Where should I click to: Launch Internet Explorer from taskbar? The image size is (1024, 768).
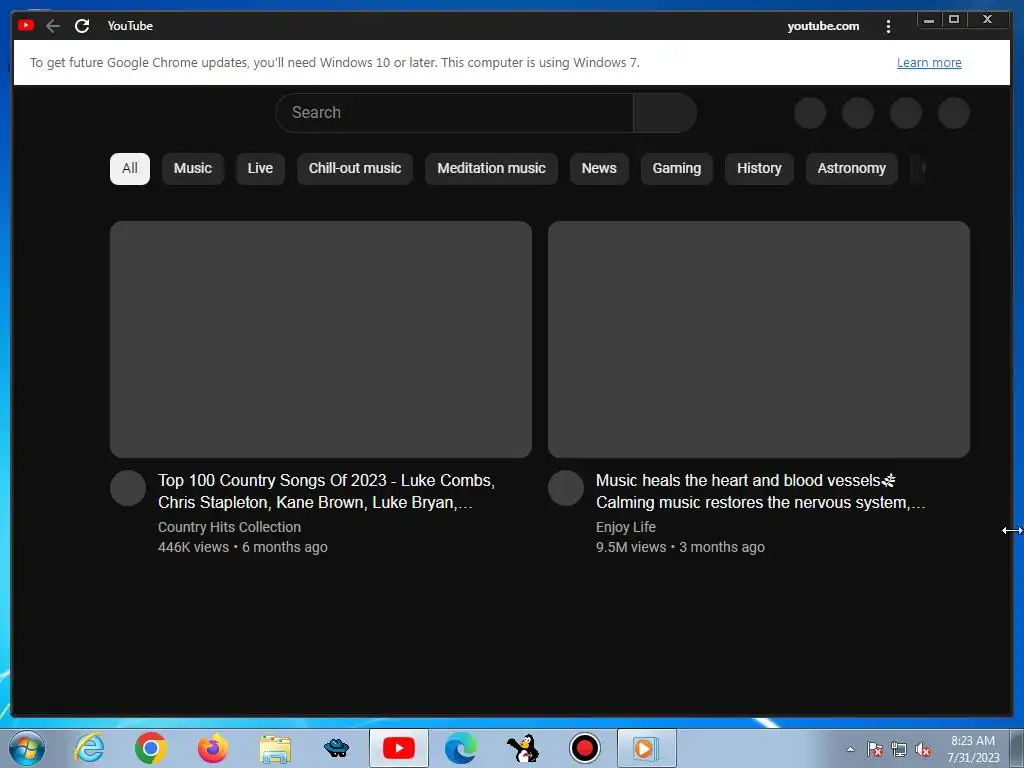89,748
